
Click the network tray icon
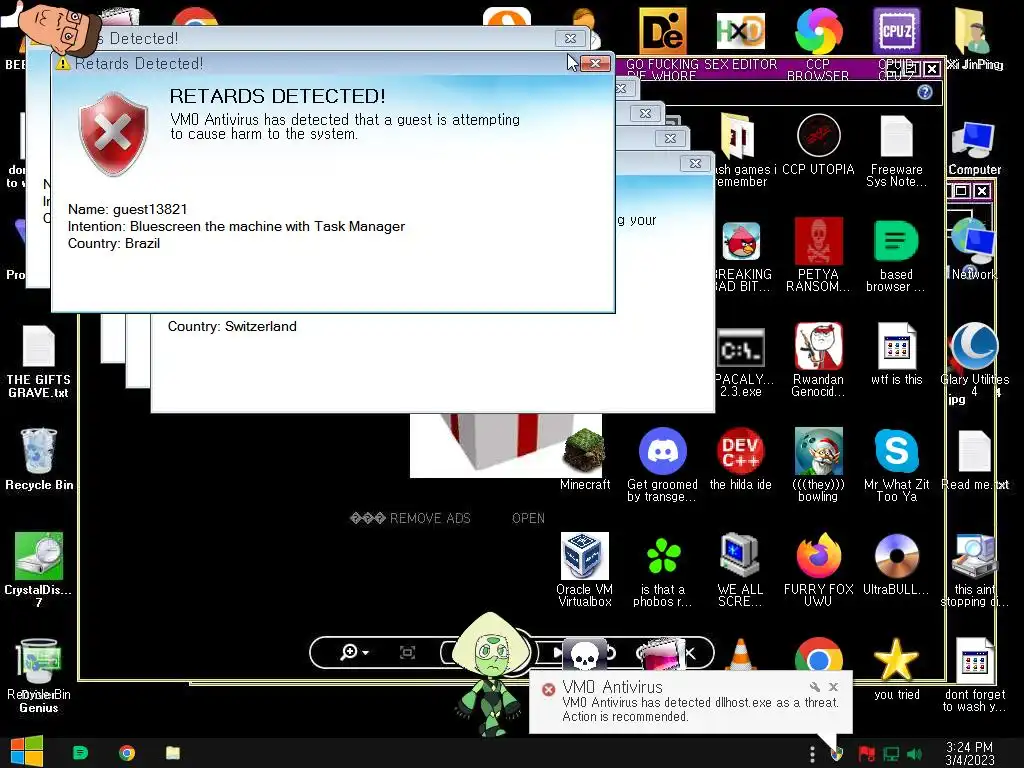[891, 754]
